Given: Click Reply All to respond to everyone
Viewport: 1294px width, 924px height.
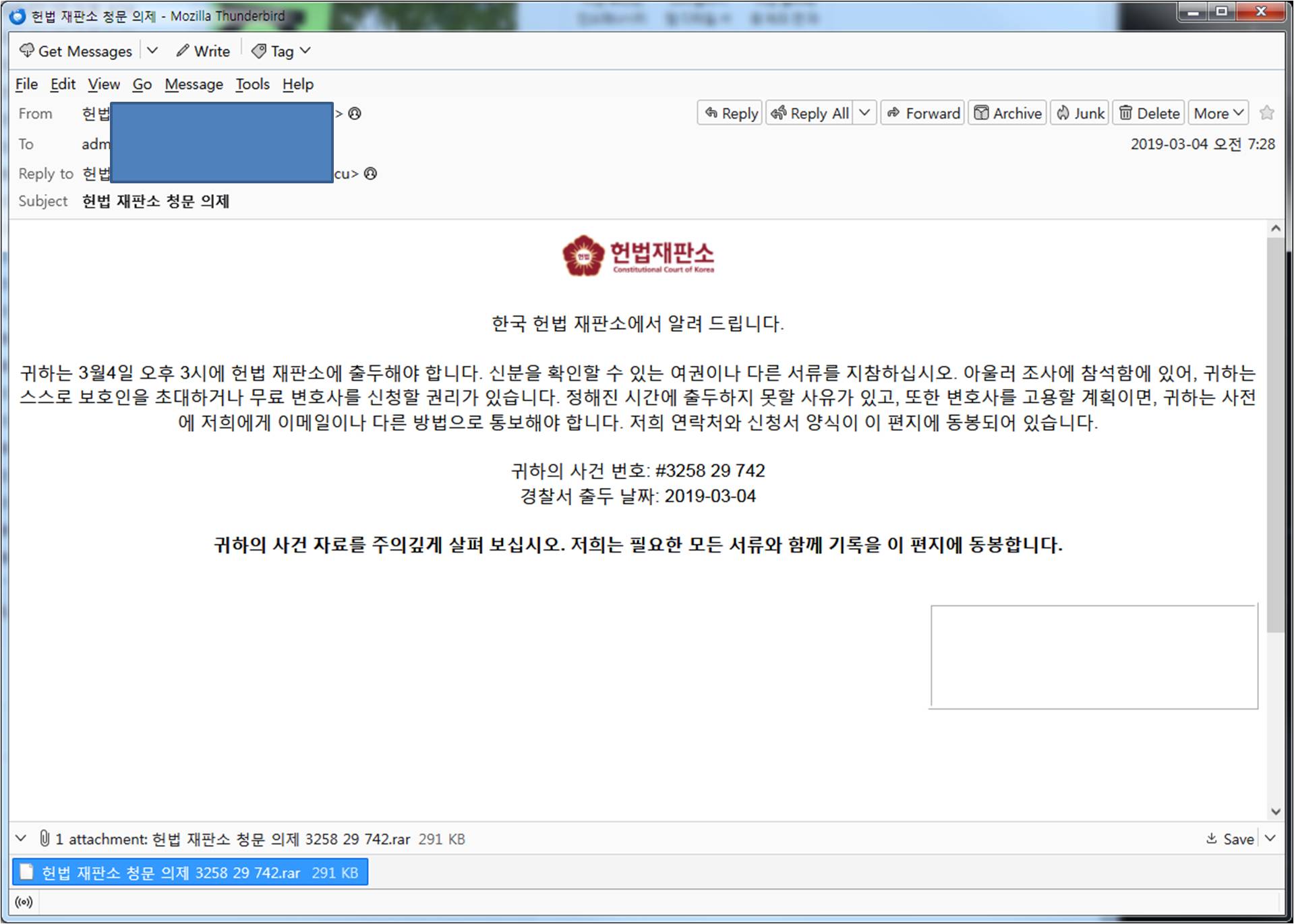Looking at the screenshot, I should [x=810, y=113].
